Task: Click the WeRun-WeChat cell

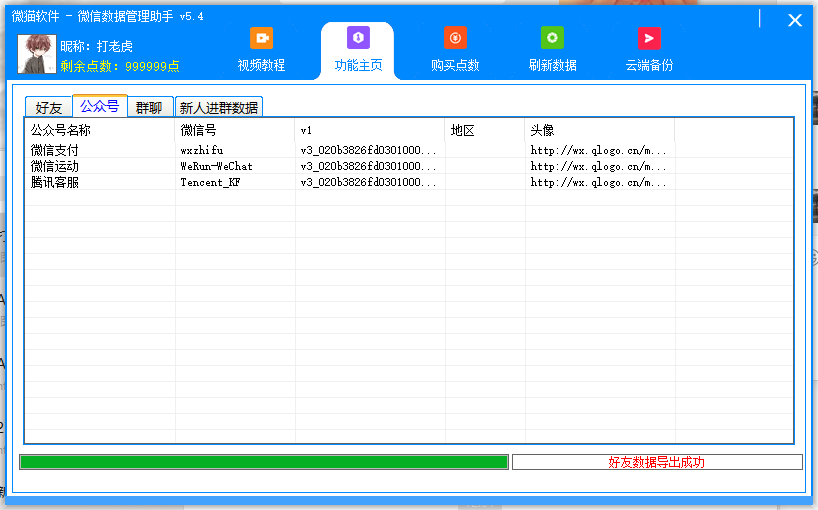Action: point(216,166)
